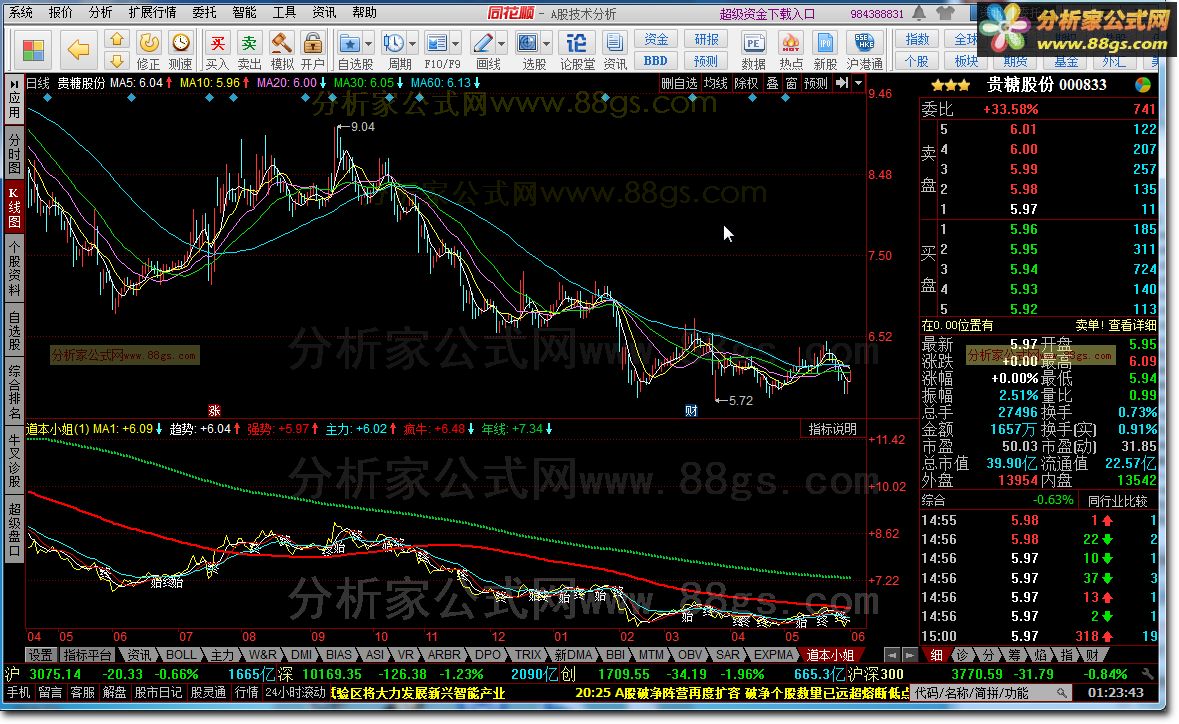
Task: Select the 分时图 sidebar tab
Action: point(14,155)
